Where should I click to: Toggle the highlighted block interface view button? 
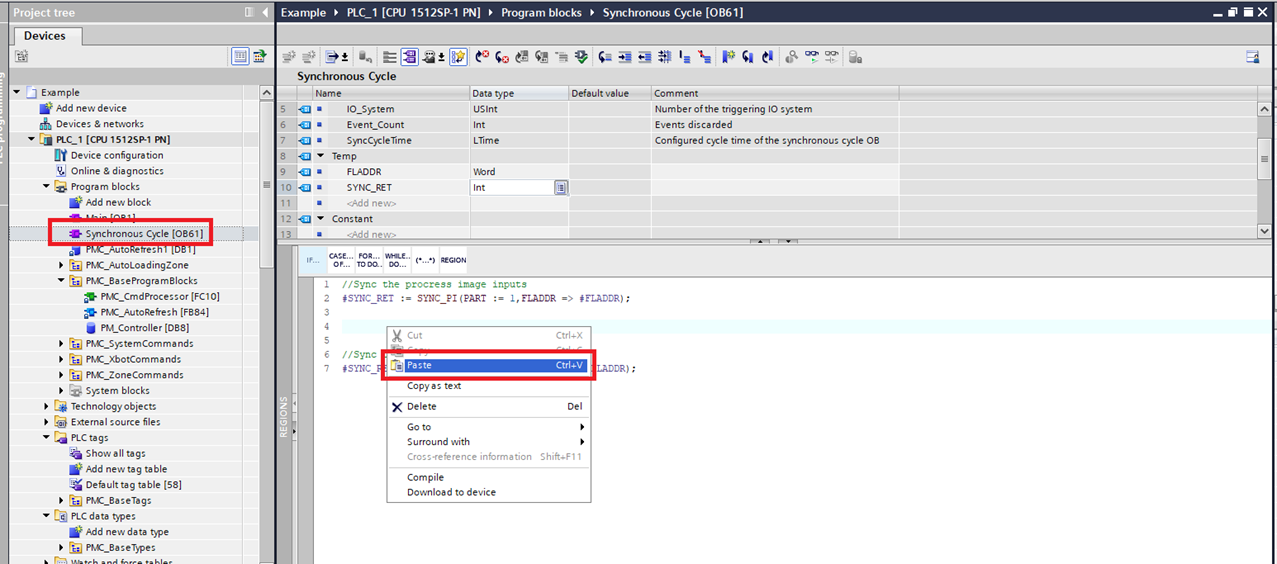click(x=409, y=57)
